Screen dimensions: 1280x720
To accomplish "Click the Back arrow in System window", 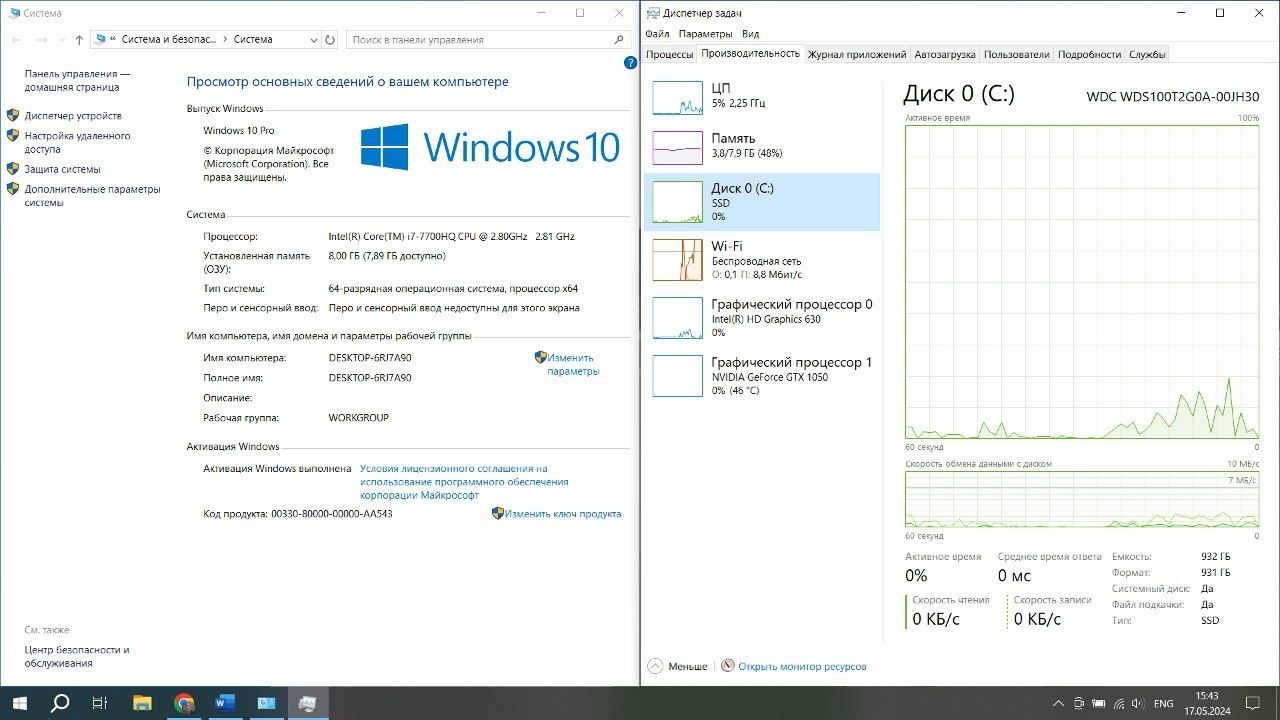I will click(x=16, y=40).
